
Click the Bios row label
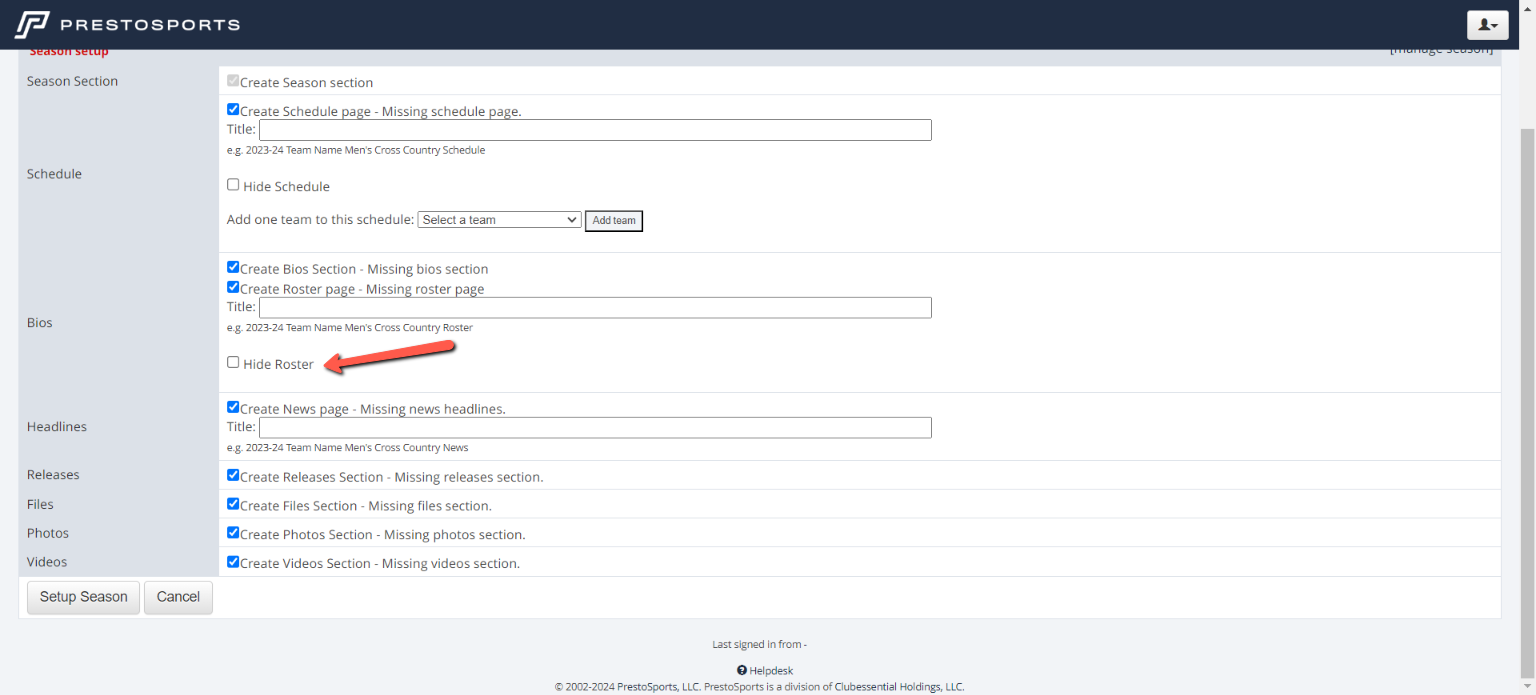[x=40, y=323]
